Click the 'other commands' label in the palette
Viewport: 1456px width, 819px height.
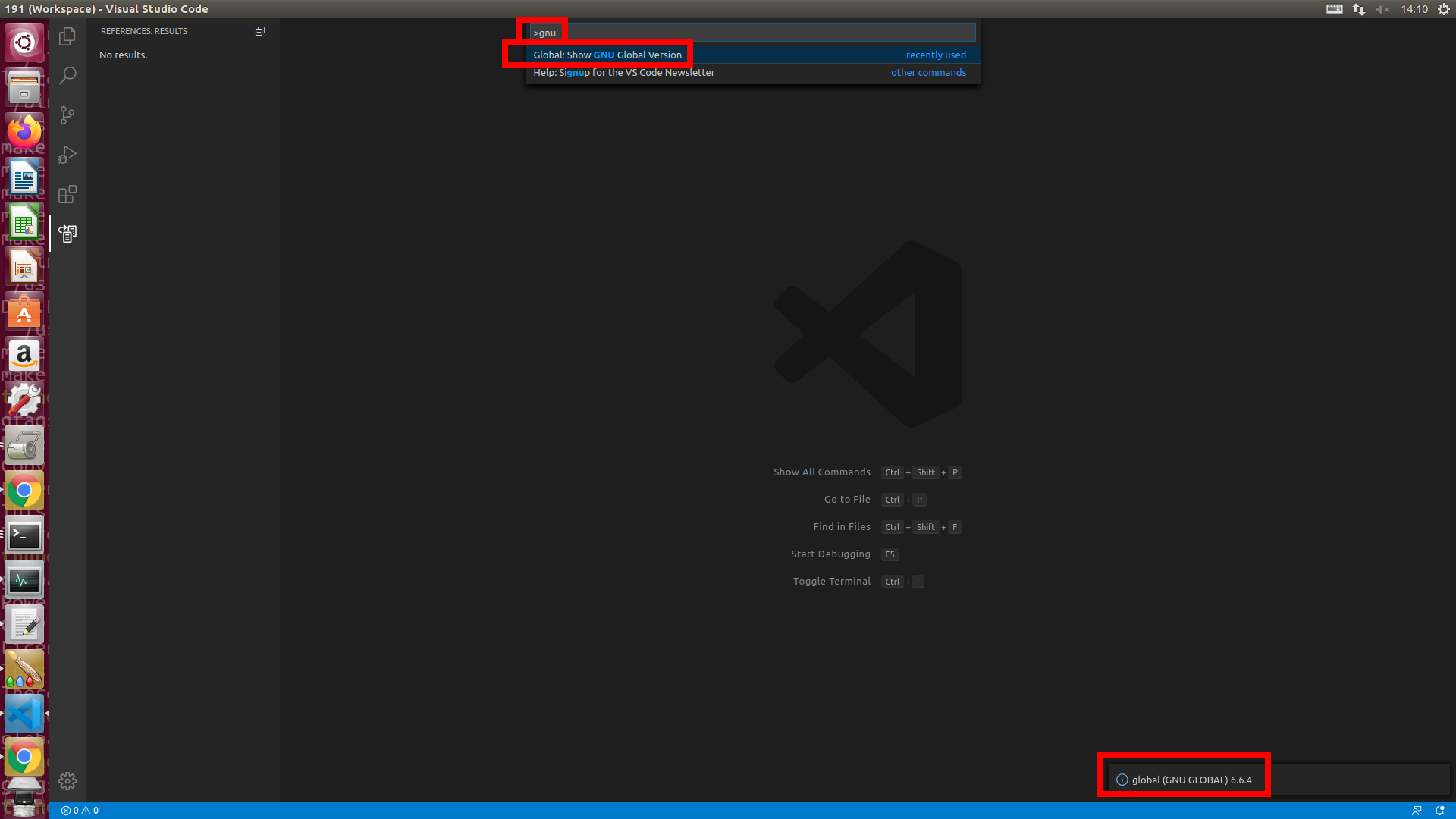[x=928, y=73]
